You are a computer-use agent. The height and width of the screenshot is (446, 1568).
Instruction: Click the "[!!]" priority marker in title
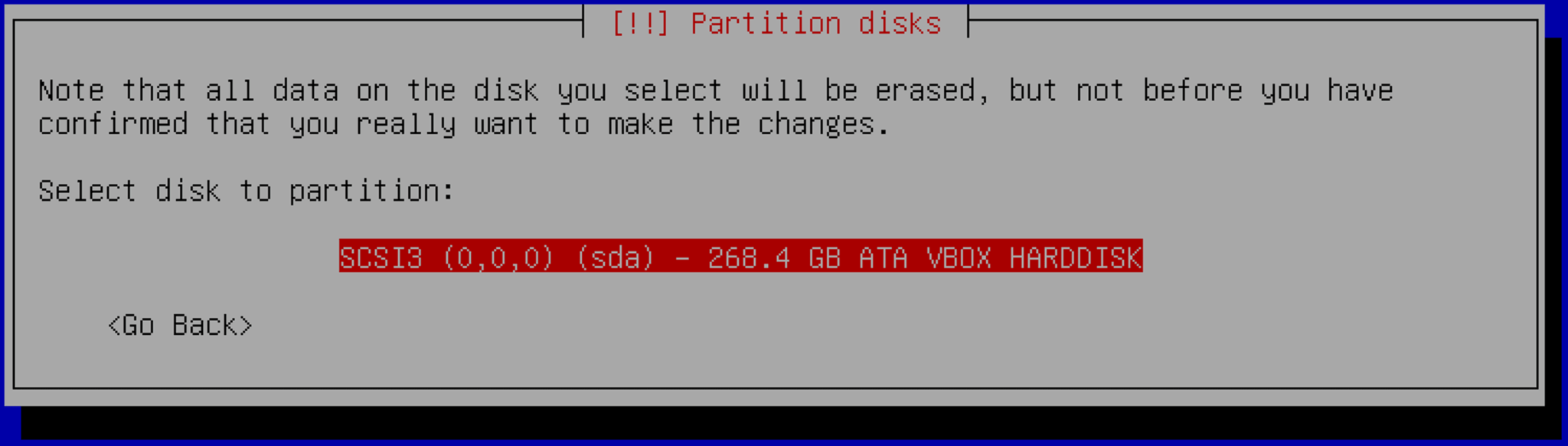click(640, 23)
